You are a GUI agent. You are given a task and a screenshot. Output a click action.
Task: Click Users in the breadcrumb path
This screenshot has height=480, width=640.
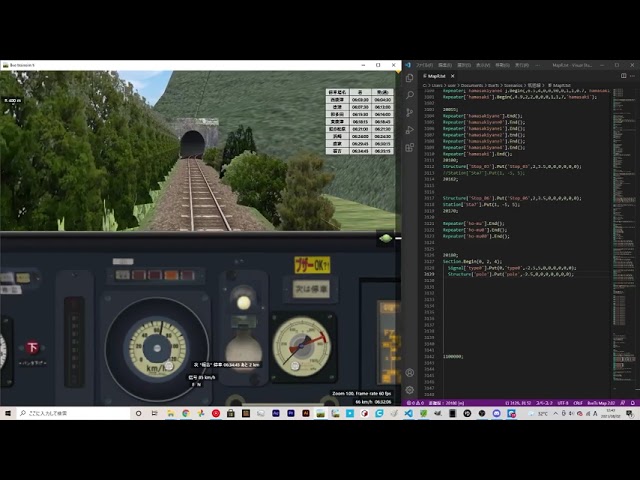click(x=437, y=85)
